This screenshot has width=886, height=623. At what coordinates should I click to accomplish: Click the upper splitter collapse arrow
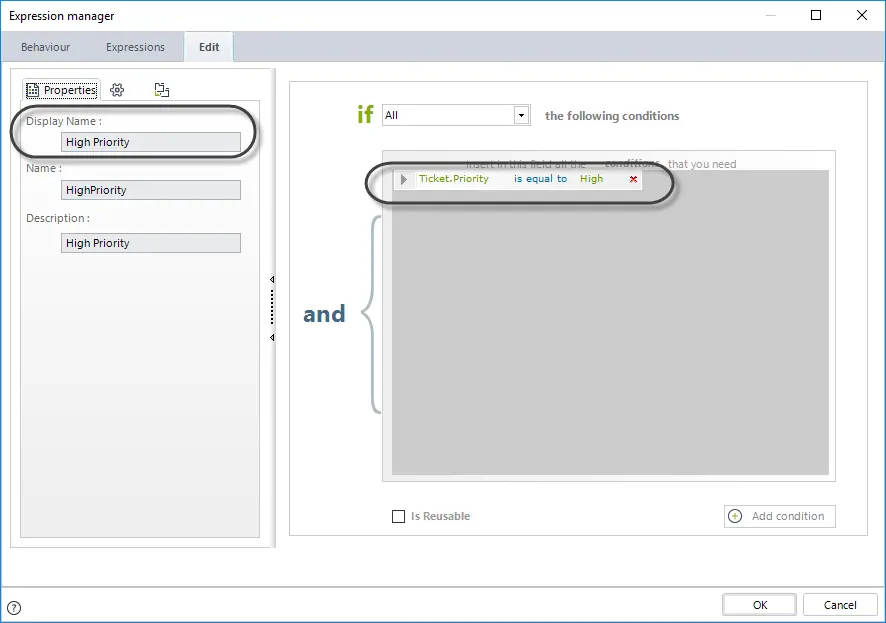click(x=272, y=280)
